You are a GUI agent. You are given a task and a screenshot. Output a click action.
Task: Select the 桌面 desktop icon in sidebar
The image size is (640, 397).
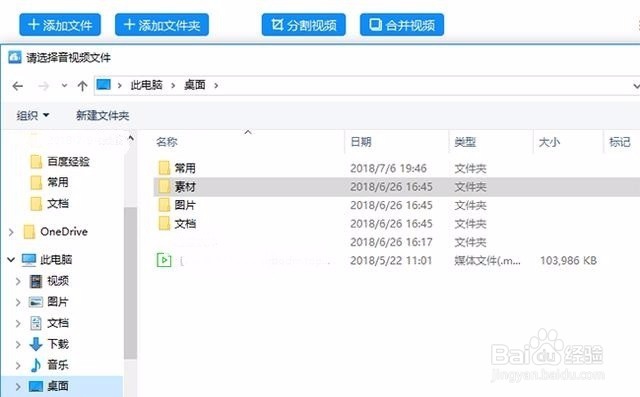[x=36, y=386]
